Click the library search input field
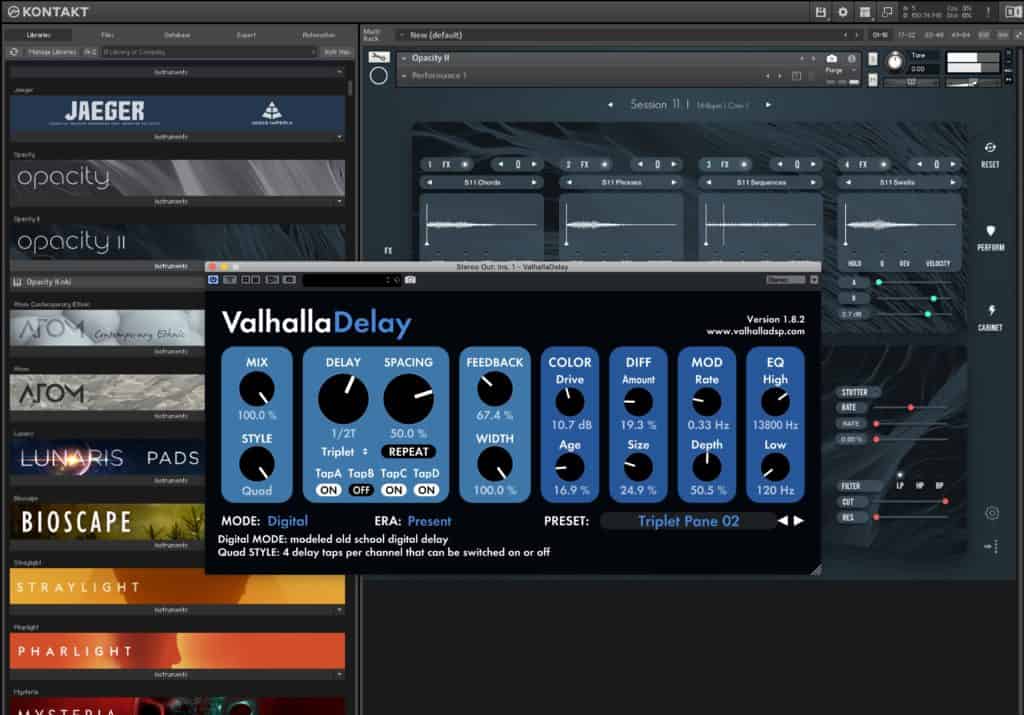This screenshot has height=715, width=1024. pos(209,52)
